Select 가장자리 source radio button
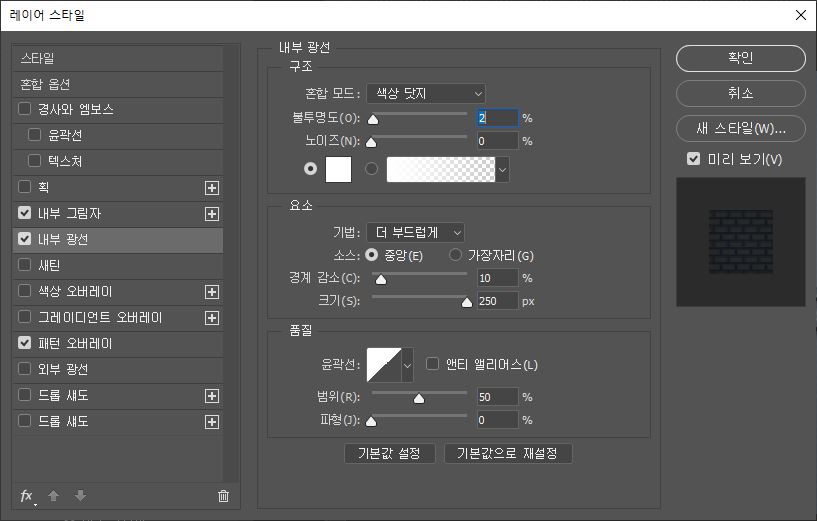This screenshot has height=521, width=817. tap(455, 255)
